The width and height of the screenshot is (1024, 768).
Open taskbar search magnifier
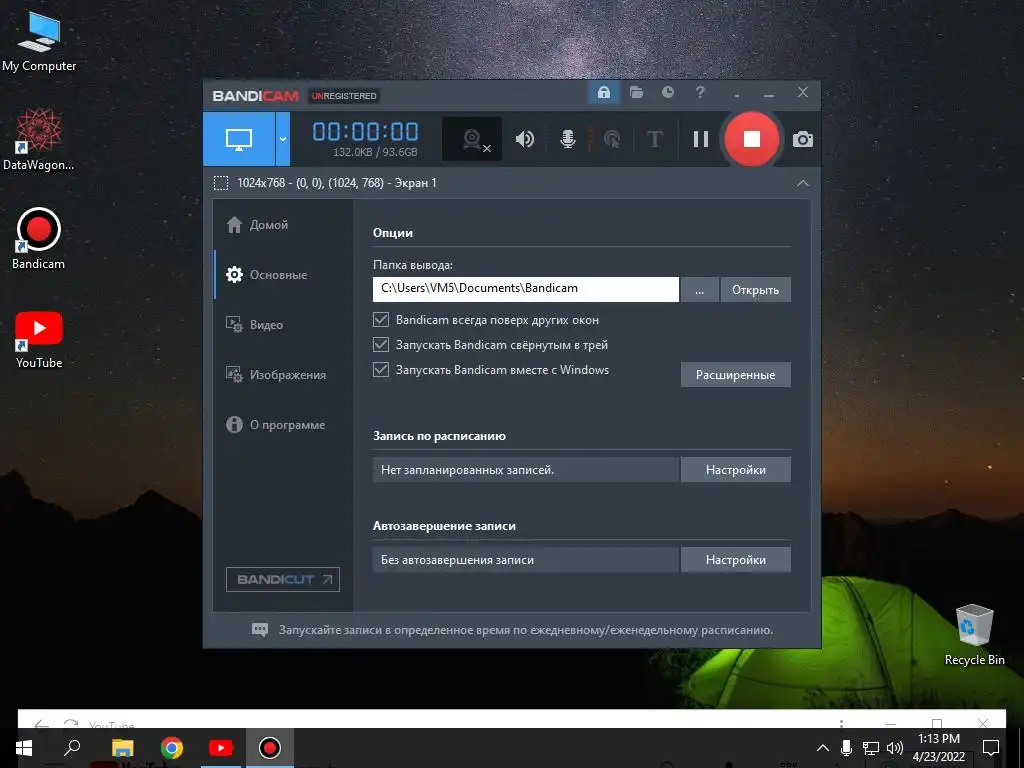click(x=72, y=748)
